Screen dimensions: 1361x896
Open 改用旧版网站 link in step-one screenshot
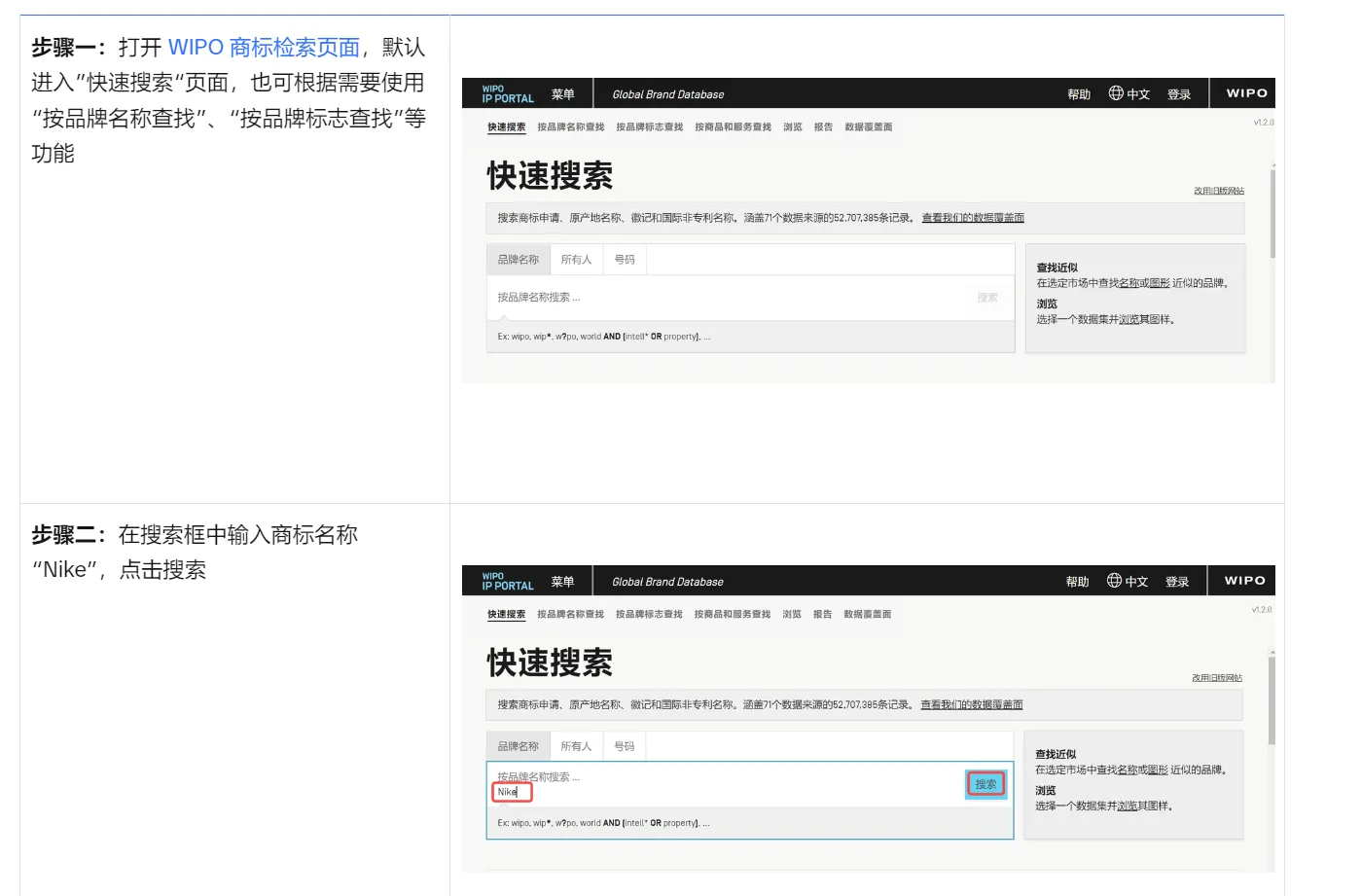point(1219,191)
